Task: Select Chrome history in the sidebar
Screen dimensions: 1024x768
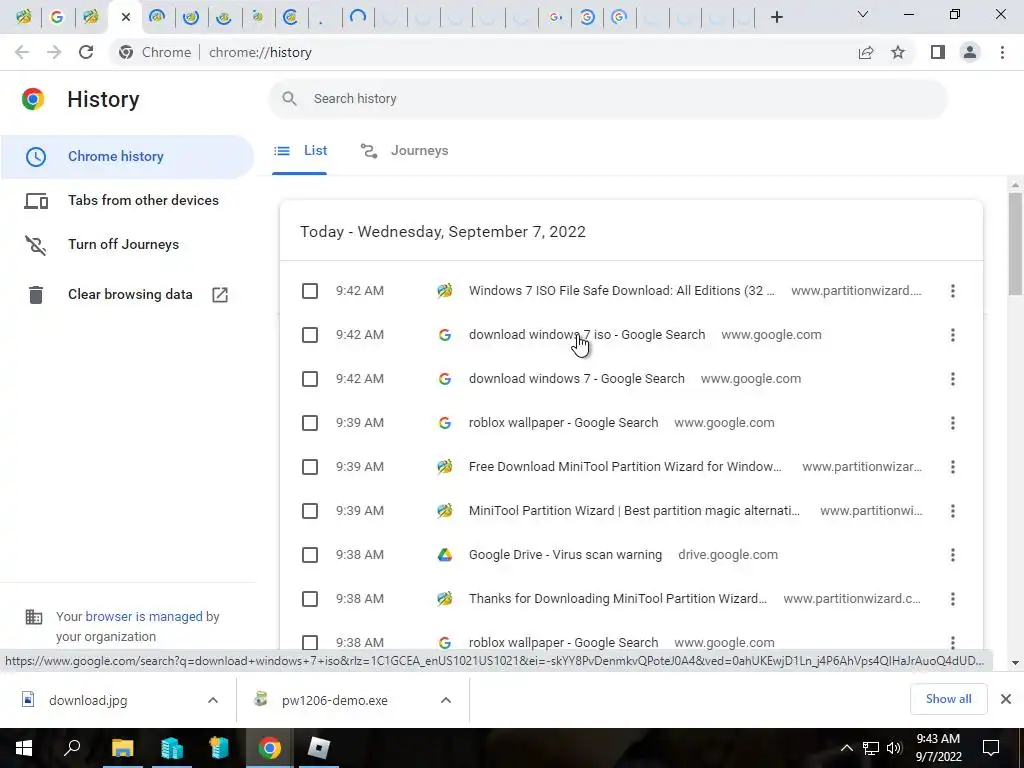Action: (x=127, y=157)
